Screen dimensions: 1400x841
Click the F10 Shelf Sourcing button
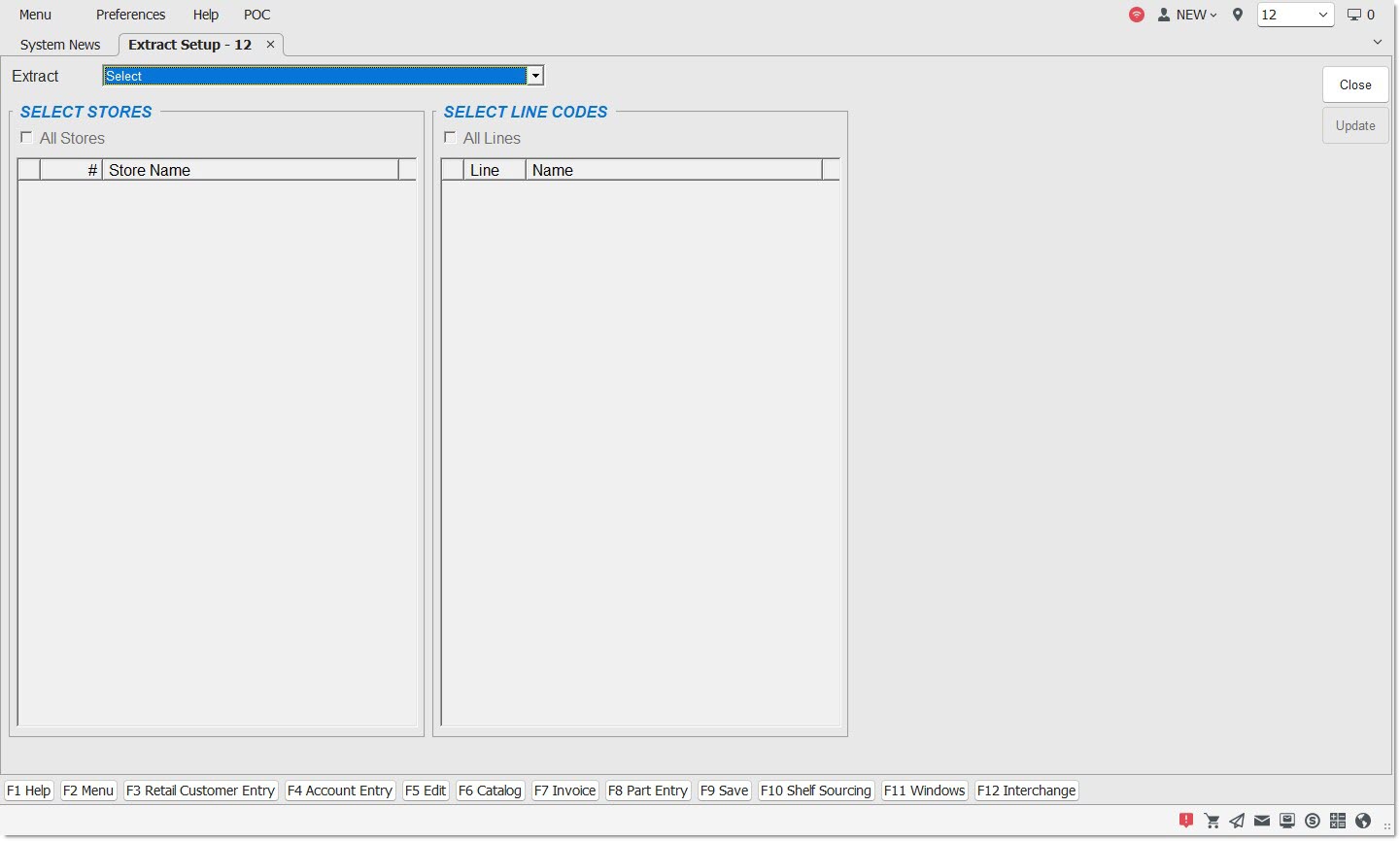pyautogui.click(x=815, y=791)
